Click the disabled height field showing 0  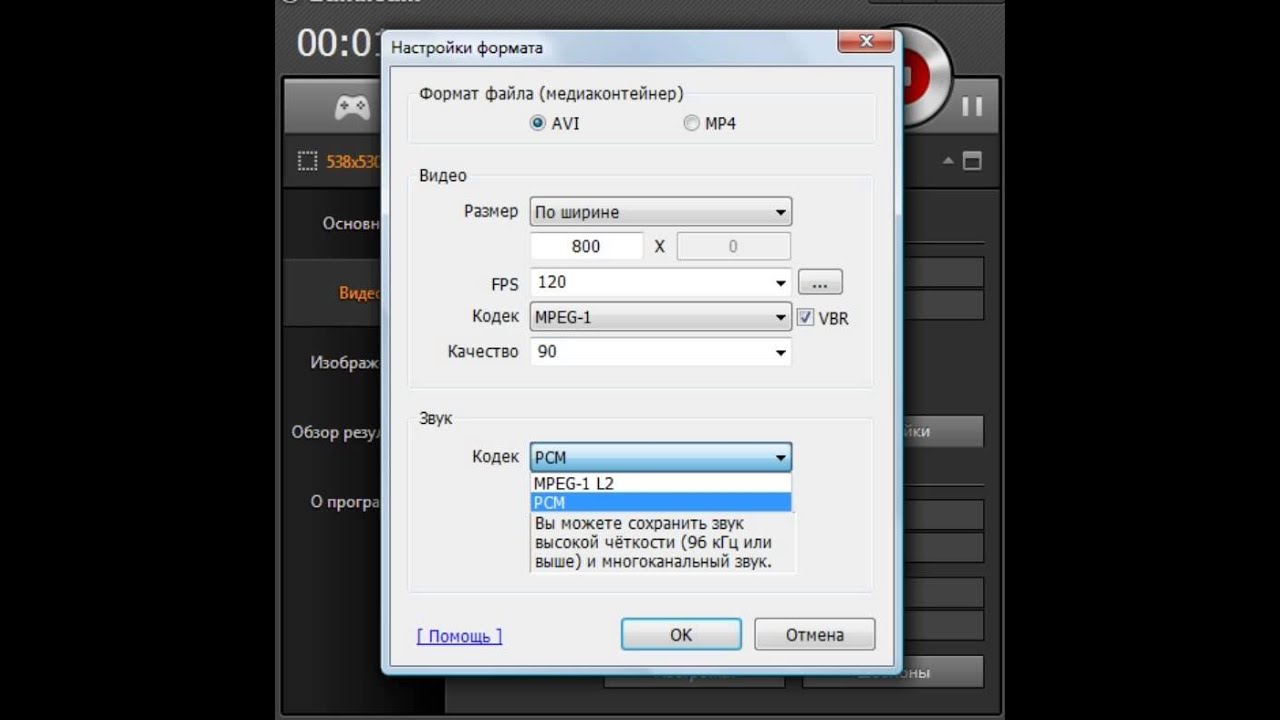point(733,246)
